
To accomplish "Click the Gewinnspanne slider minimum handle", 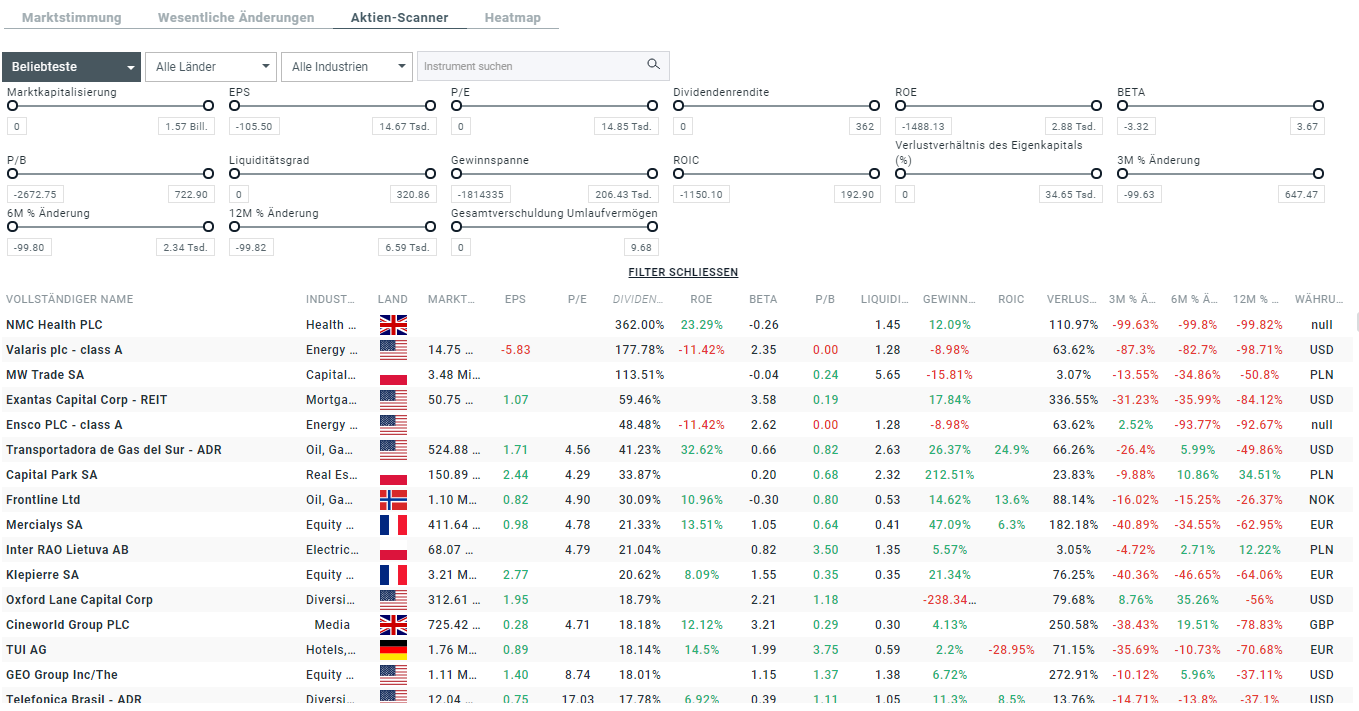I will [456, 174].
